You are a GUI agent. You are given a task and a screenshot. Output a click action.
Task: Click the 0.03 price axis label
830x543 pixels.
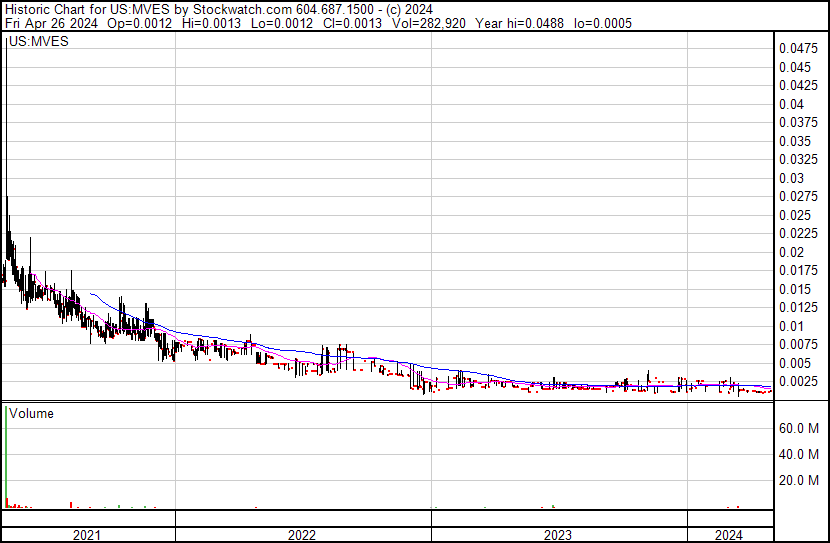(791, 178)
